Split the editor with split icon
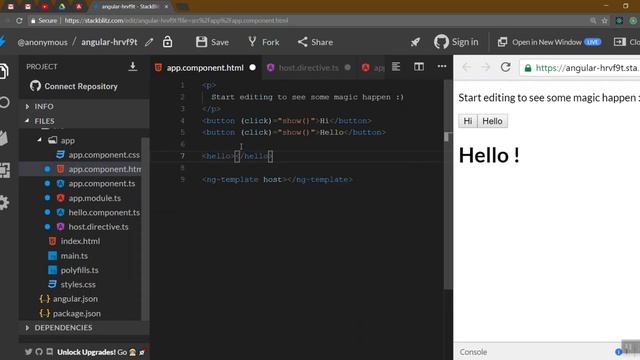 click(x=419, y=67)
